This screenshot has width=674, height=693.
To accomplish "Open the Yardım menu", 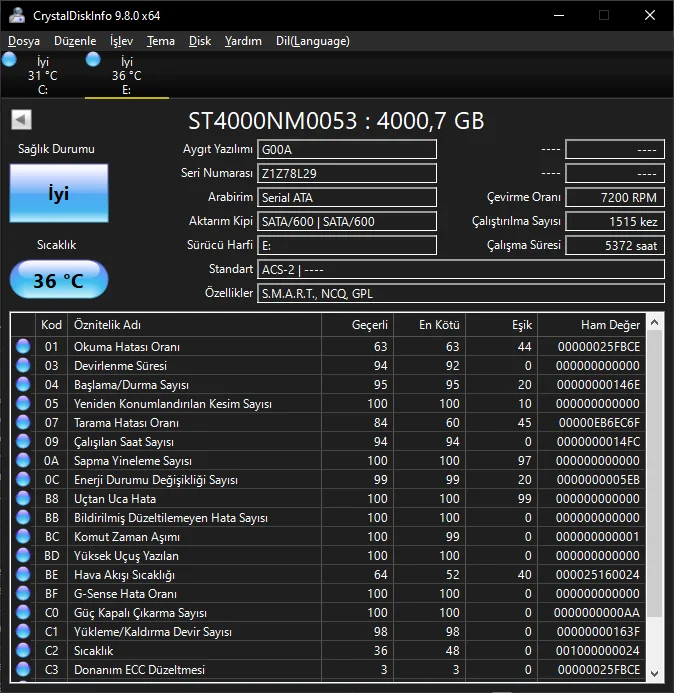I will [243, 41].
